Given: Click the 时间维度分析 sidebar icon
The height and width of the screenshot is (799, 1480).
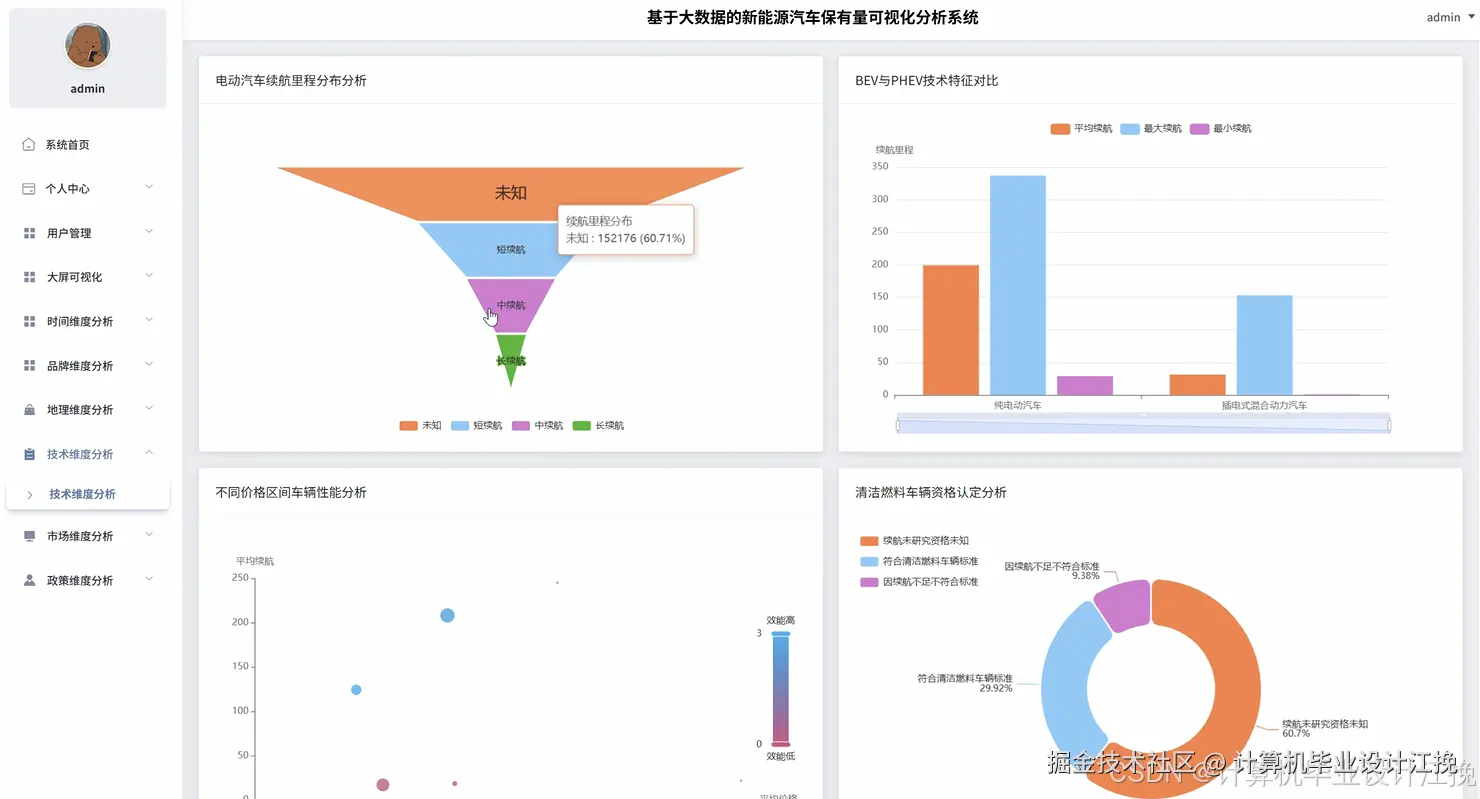Looking at the screenshot, I should (28, 321).
